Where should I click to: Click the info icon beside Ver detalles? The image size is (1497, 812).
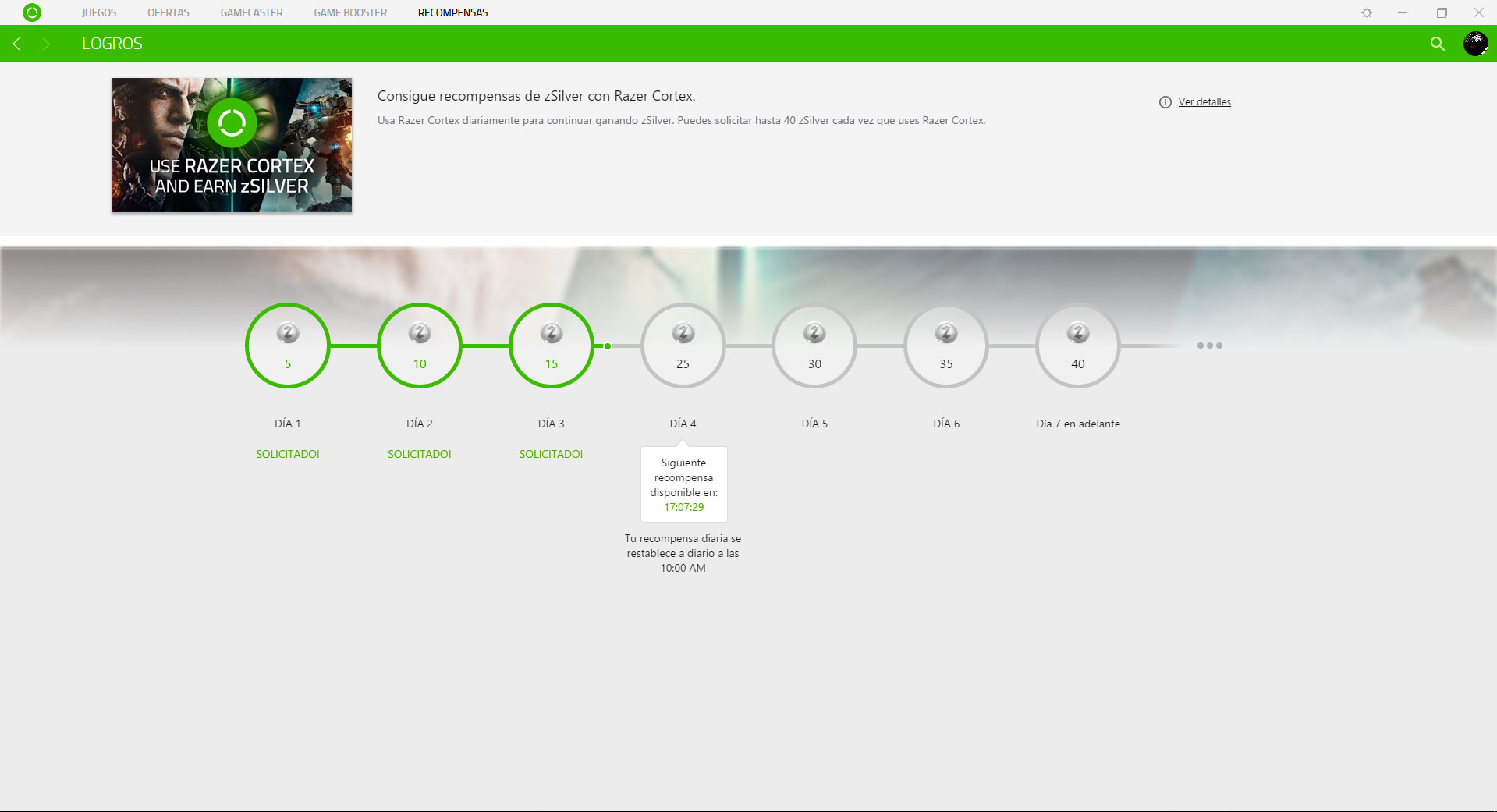tap(1165, 102)
